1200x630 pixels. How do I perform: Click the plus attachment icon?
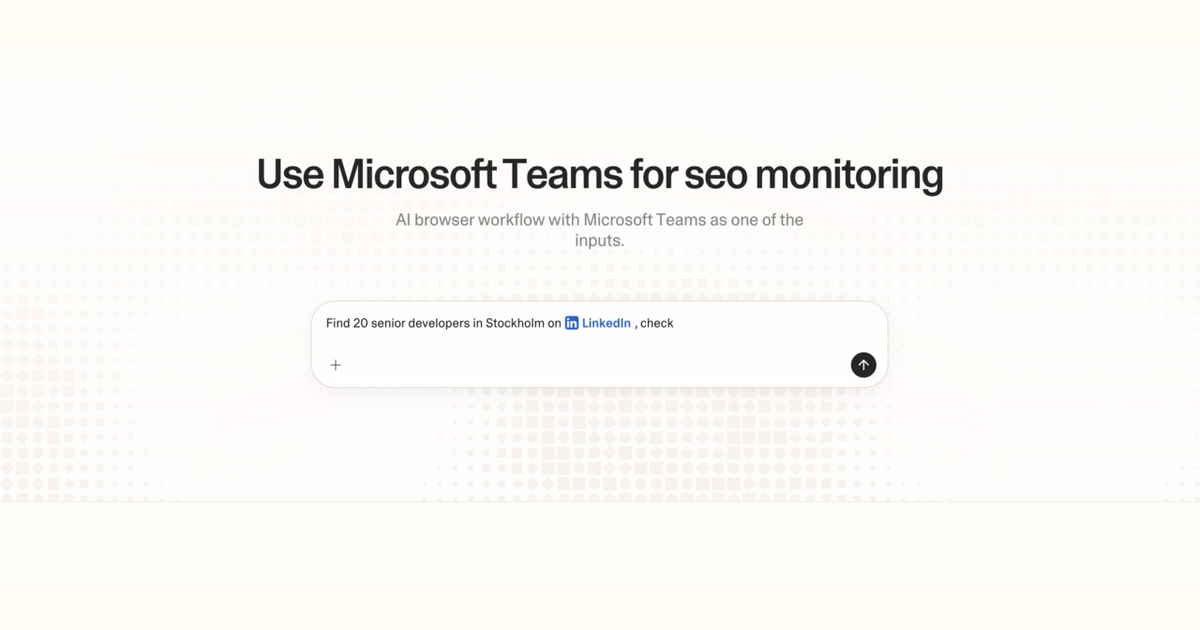[336, 365]
